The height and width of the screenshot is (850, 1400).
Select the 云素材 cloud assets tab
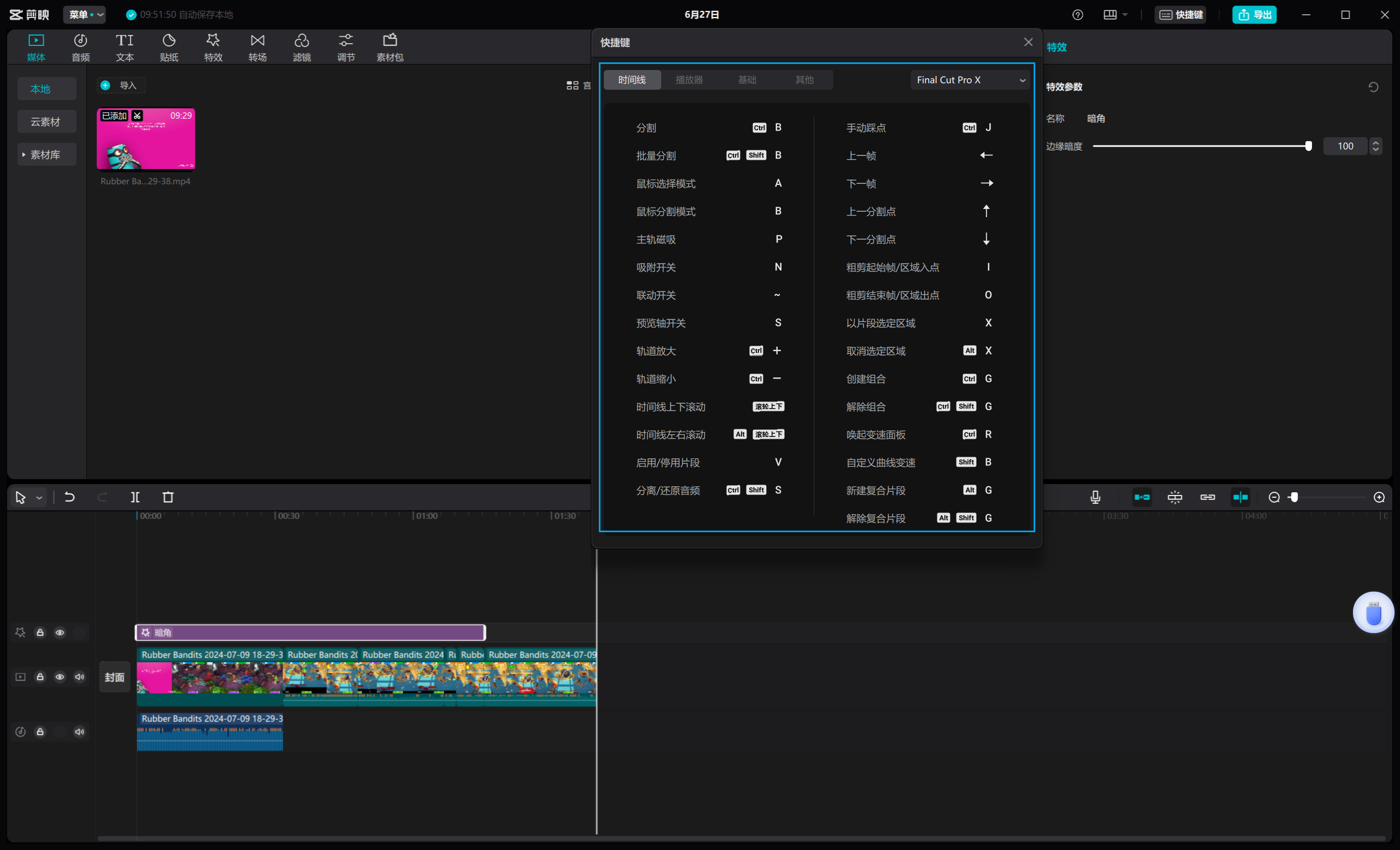pos(46,121)
